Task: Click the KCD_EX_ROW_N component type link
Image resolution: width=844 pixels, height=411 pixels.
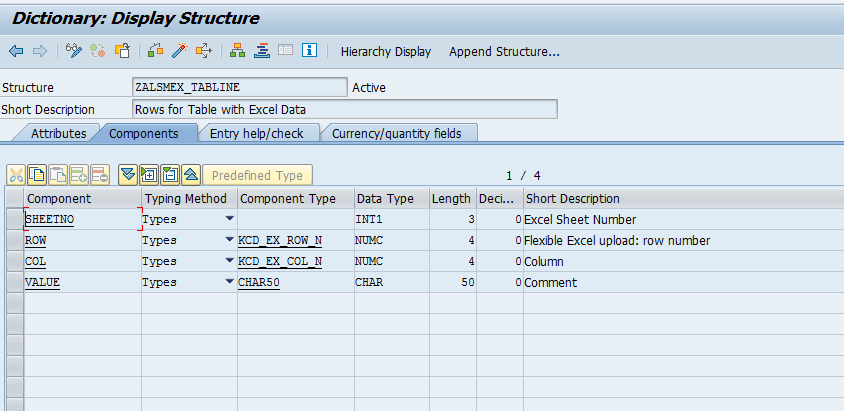Action: click(x=280, y=240)
